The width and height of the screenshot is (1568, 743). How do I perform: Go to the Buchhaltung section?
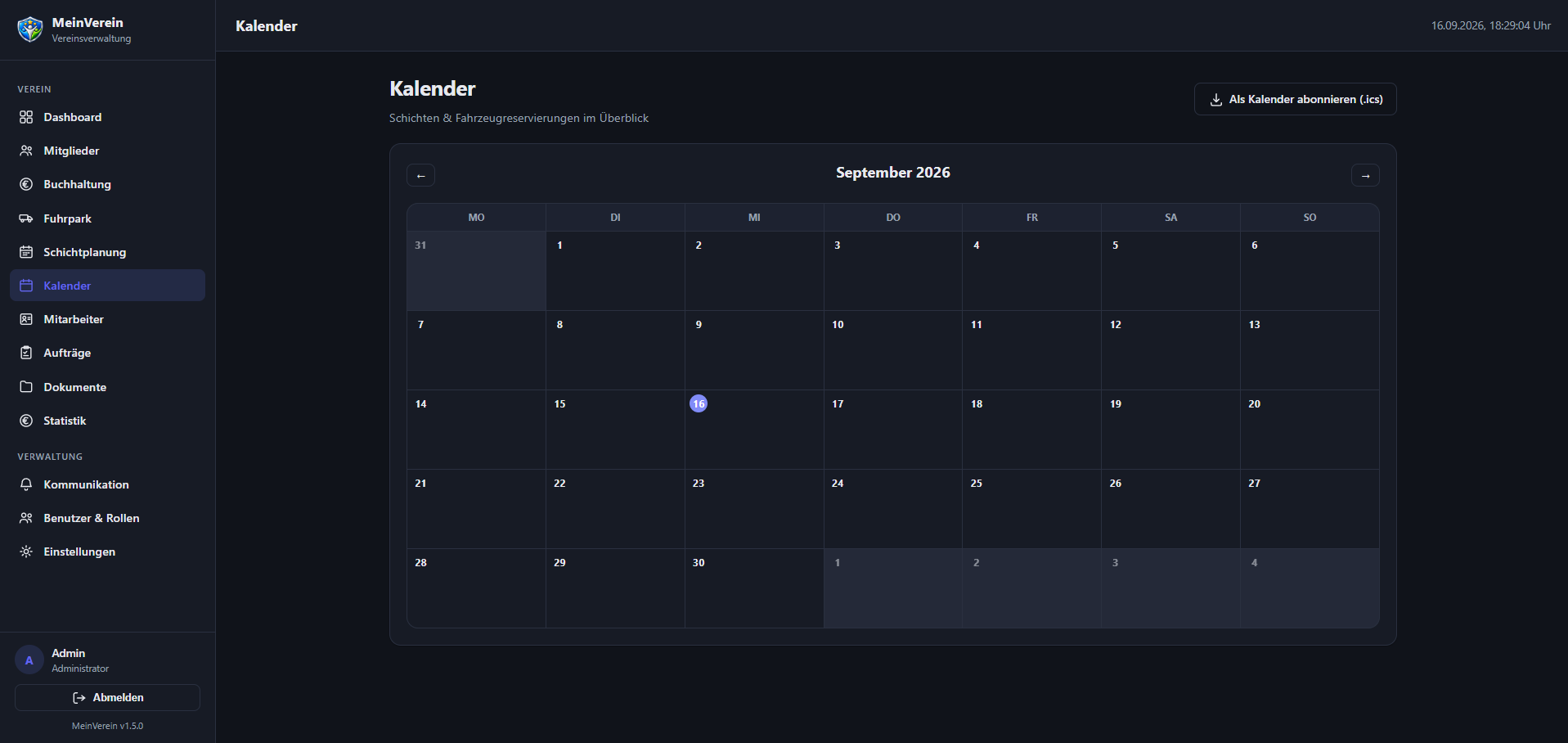(x=107, y=184)
